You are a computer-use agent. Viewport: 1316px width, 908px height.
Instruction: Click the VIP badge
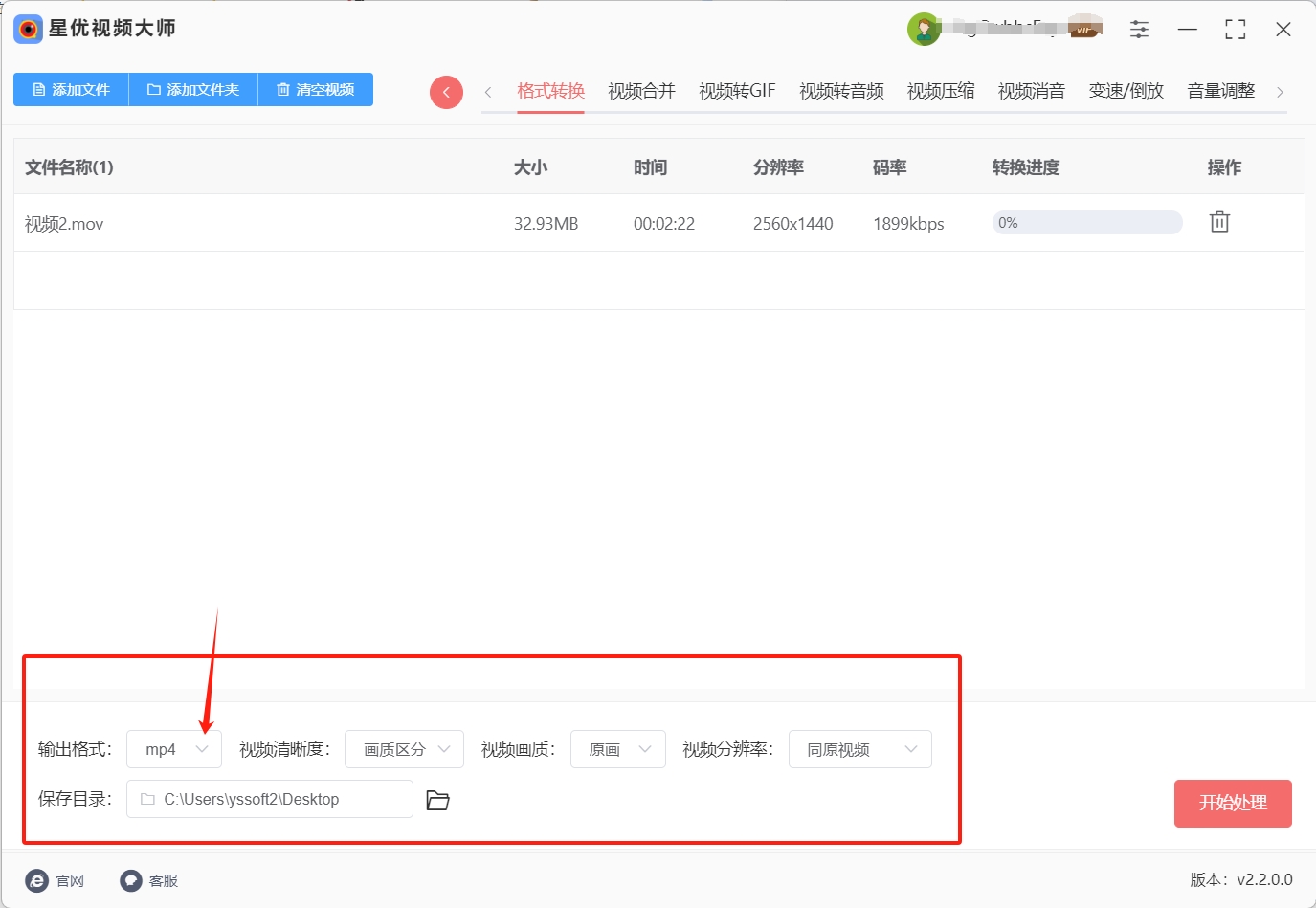click(x=1083, y=29)
